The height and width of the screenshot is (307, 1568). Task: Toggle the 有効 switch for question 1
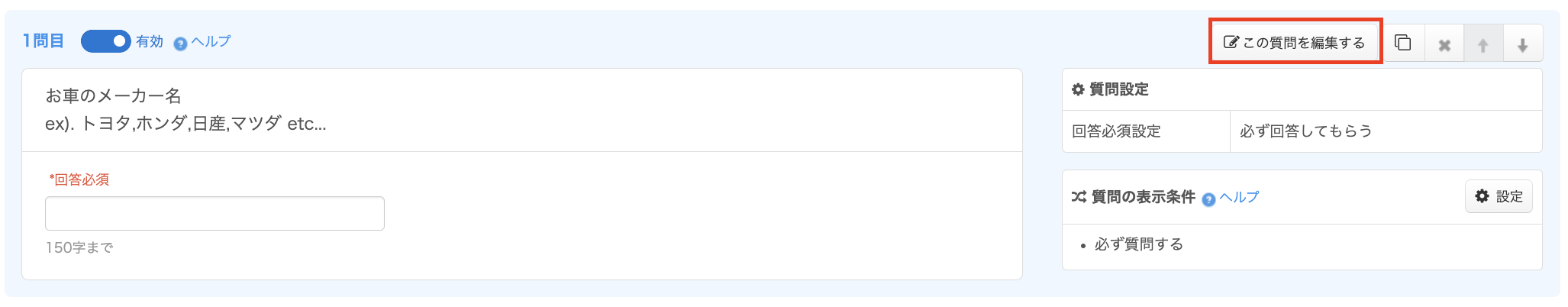105,41
